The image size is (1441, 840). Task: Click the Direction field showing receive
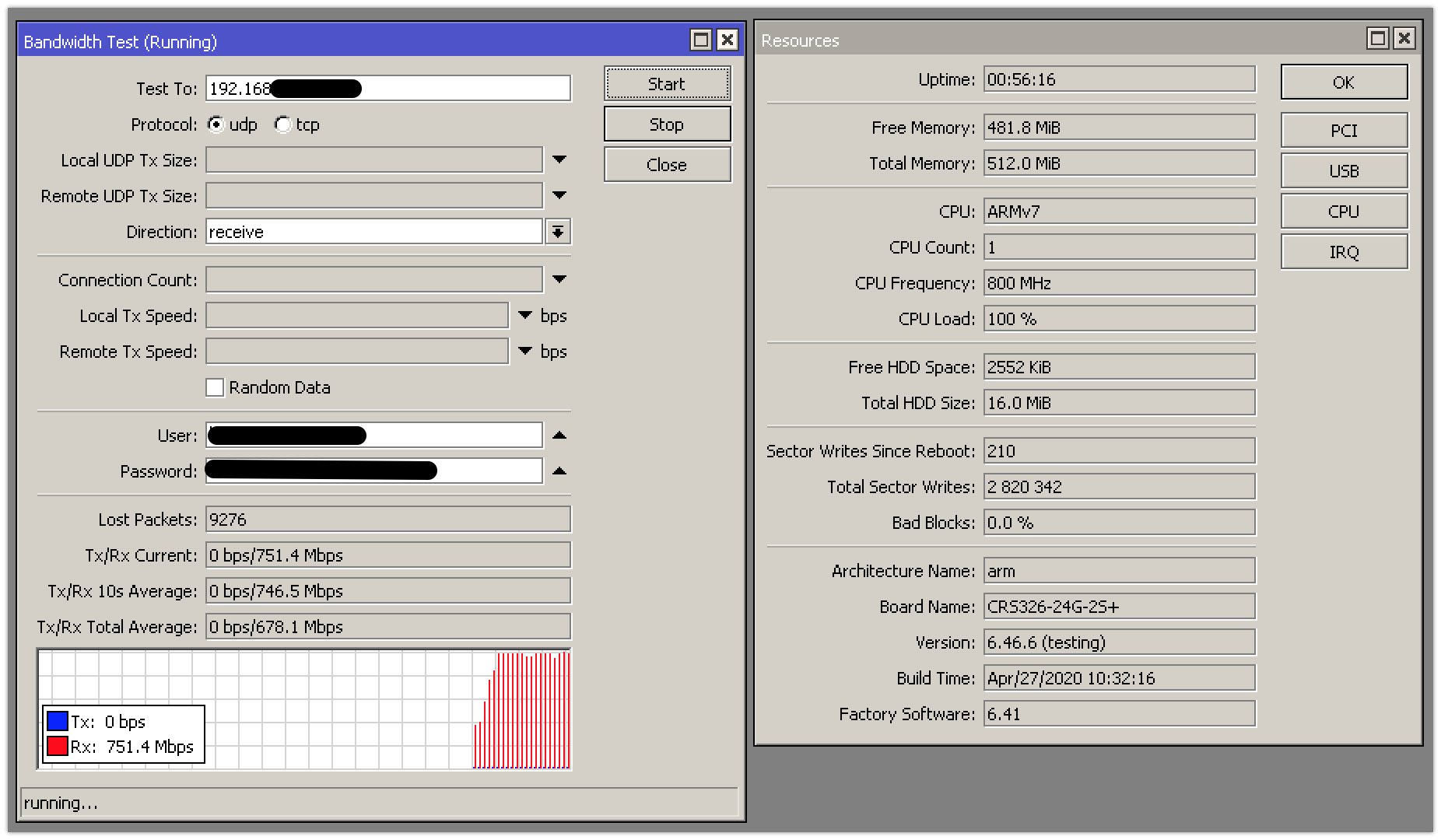pyautogui.click(x=374, y=232)
